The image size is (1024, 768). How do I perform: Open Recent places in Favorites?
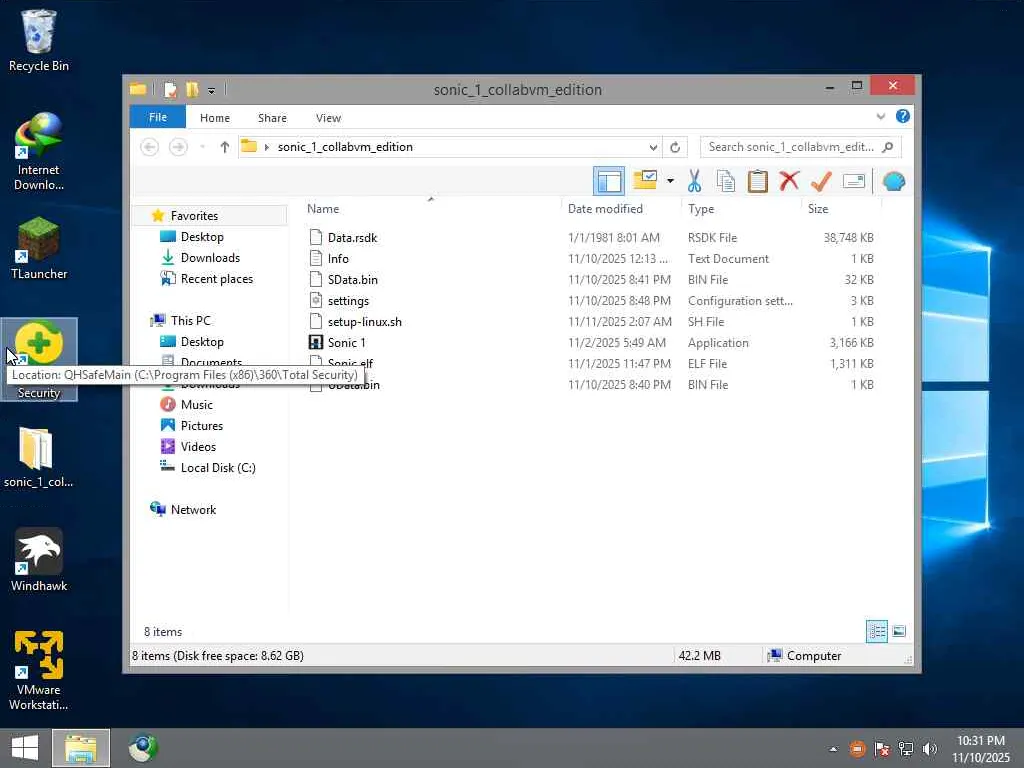click(x=216, y=279)
